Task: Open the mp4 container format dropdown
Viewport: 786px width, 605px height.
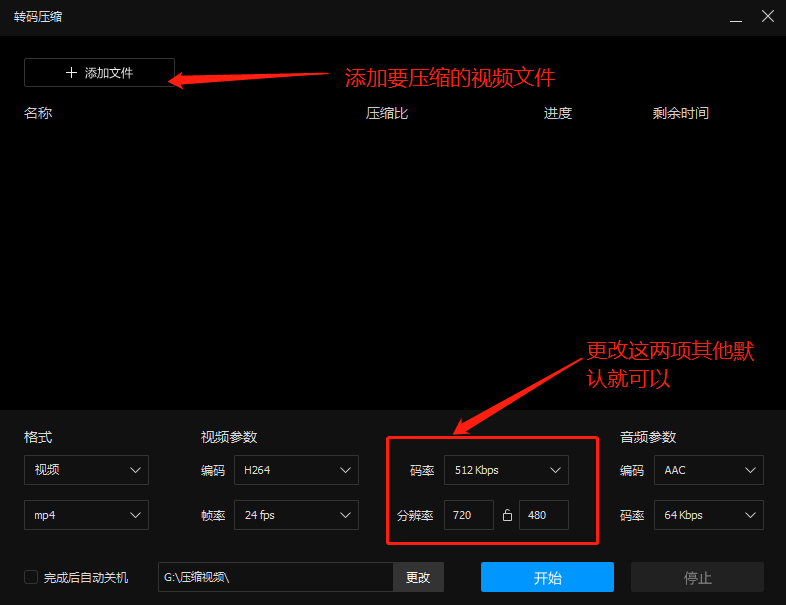Action: tap(86, 515)
